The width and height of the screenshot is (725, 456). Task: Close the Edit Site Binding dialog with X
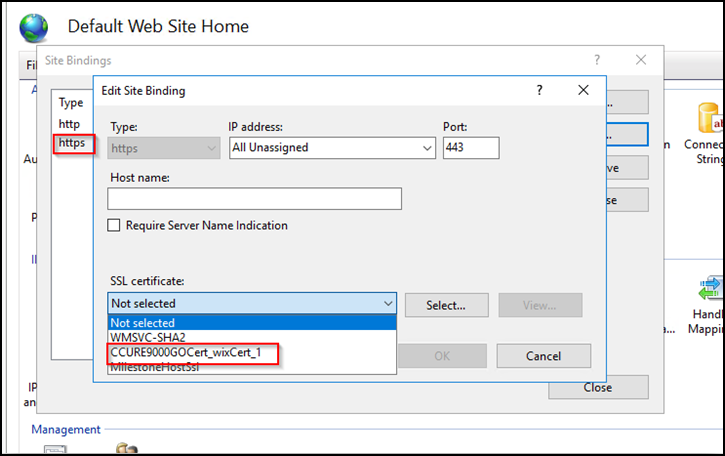pyautogui.click(x=583, y=90)
